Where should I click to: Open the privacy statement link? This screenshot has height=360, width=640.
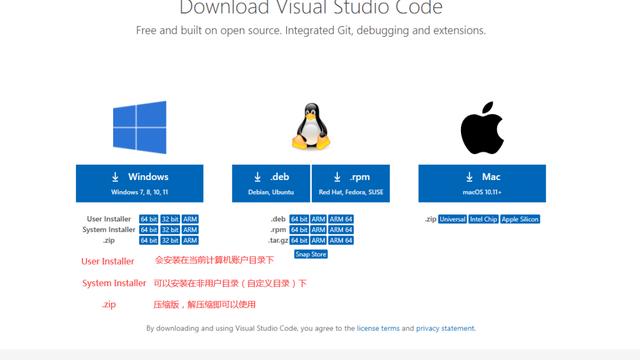(445, 328)
